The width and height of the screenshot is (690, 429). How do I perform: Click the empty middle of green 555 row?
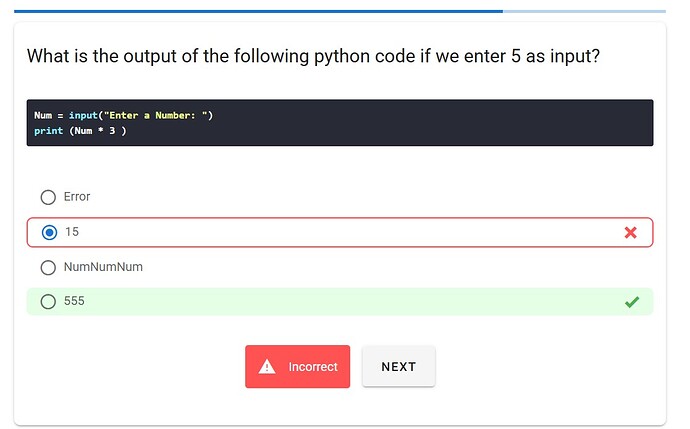point(340,301)
